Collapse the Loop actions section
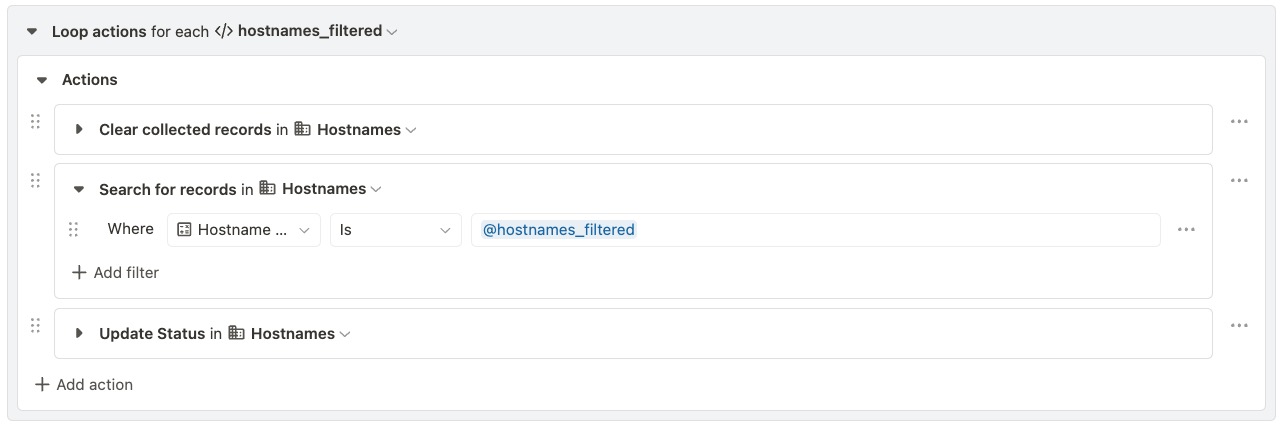 (x=32, y=31)
